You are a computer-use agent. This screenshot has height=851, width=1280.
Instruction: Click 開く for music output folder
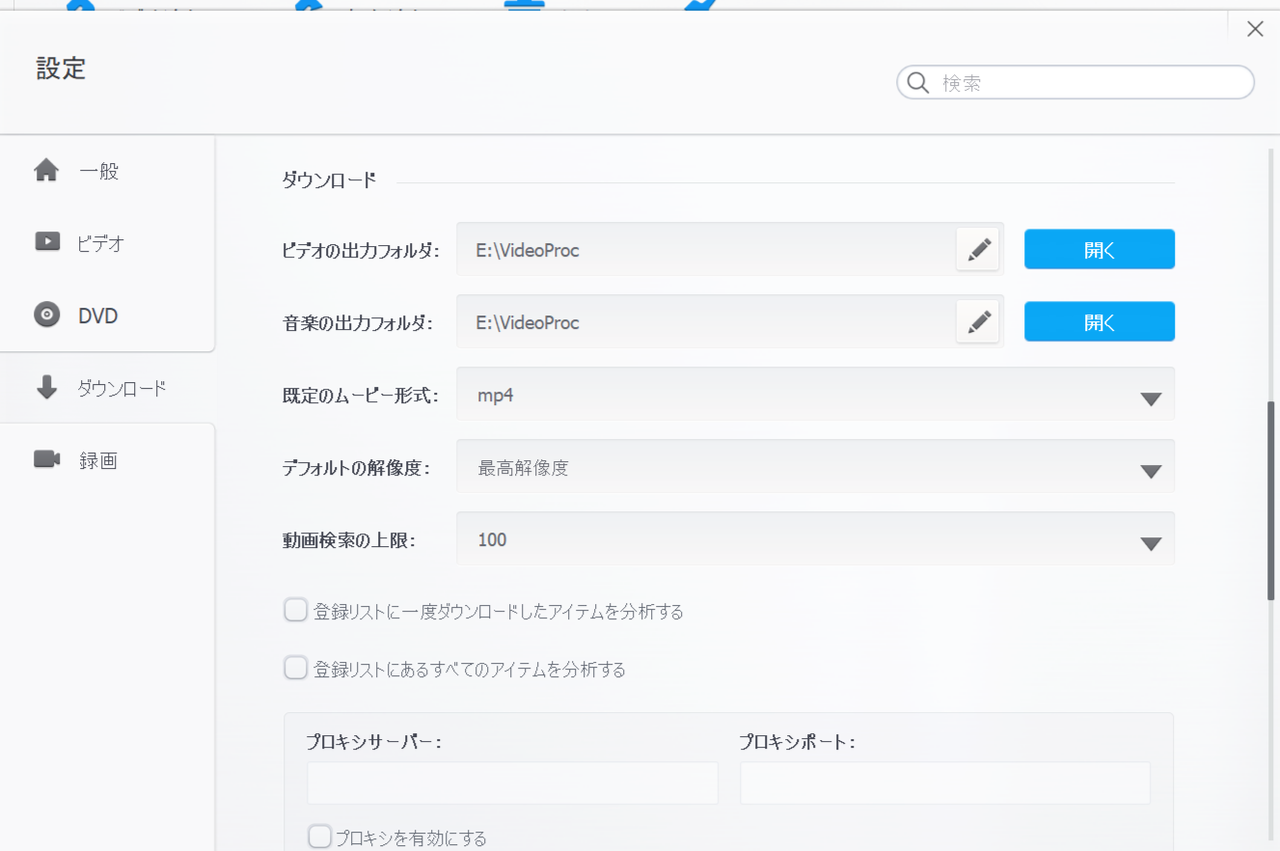point(1099,322)
